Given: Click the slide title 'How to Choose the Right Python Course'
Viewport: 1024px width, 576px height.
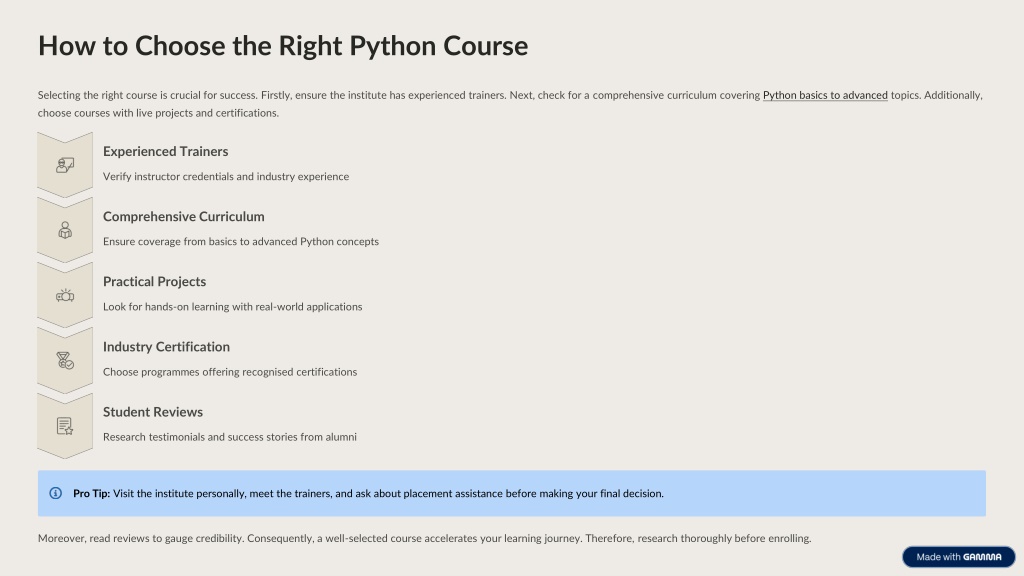Looking at the screenshot, I should (283, 46).
